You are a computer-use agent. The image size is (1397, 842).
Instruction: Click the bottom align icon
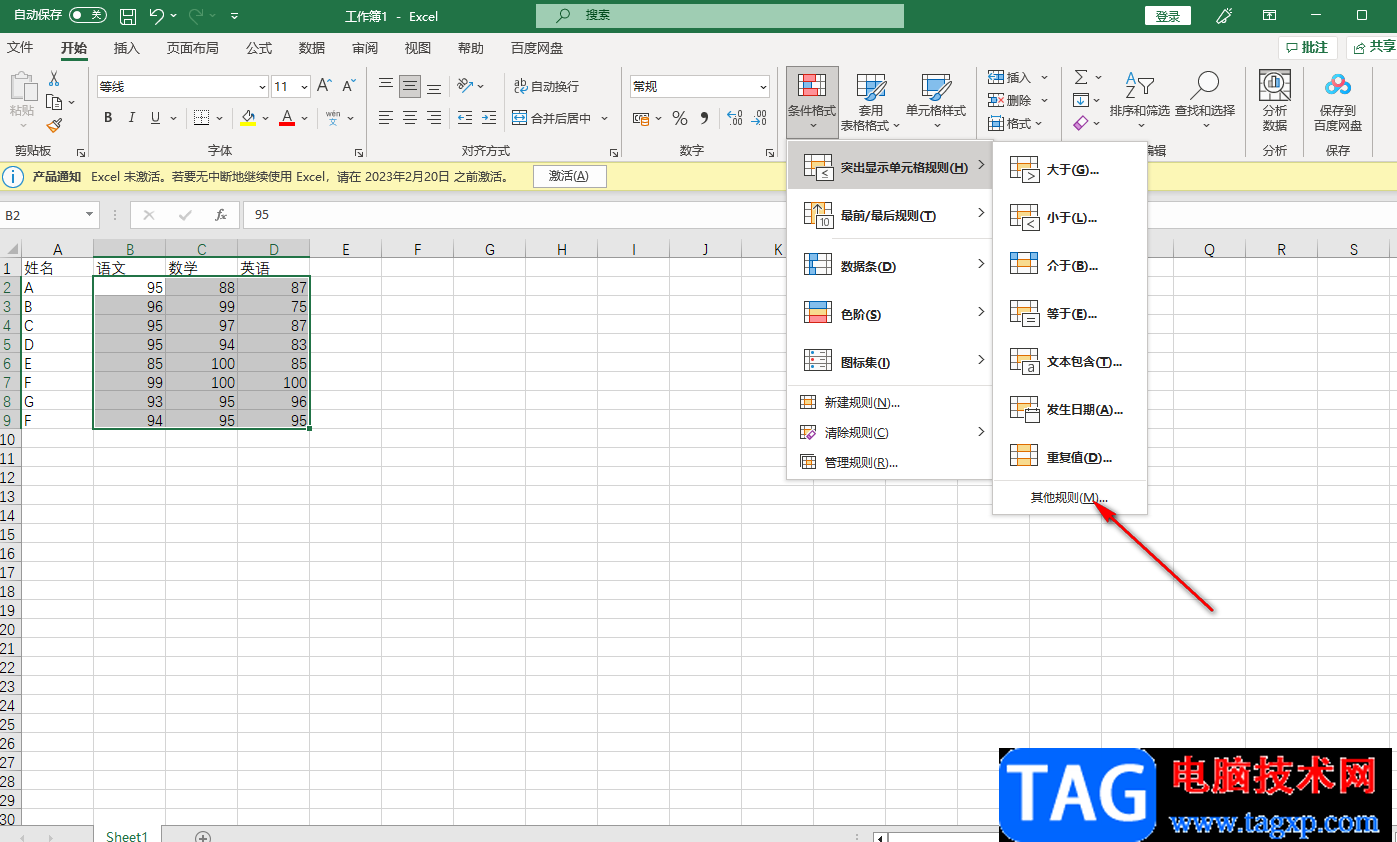tap(434, 86)
